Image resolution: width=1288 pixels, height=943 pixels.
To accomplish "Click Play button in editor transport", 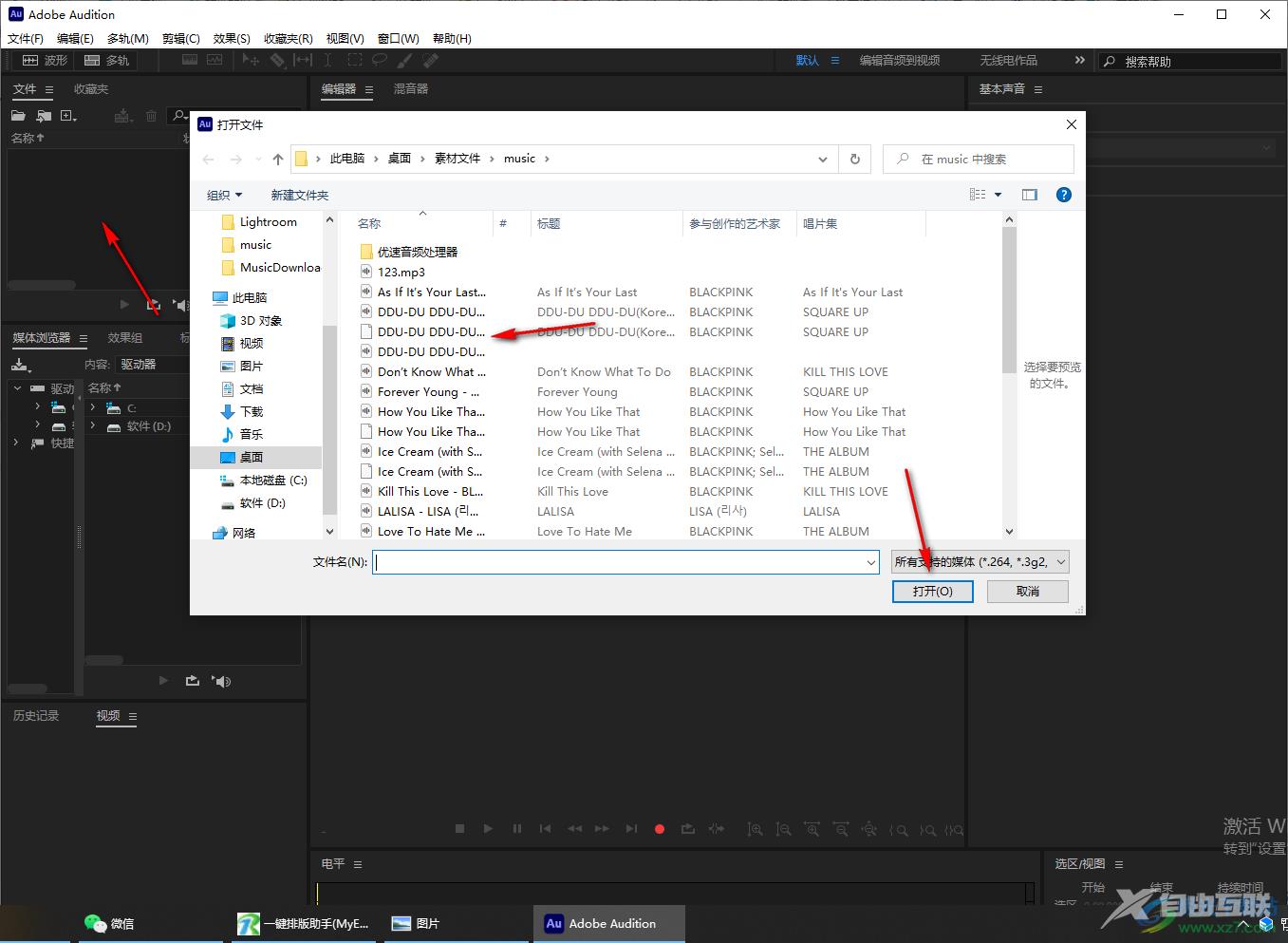I will point(488,829).
